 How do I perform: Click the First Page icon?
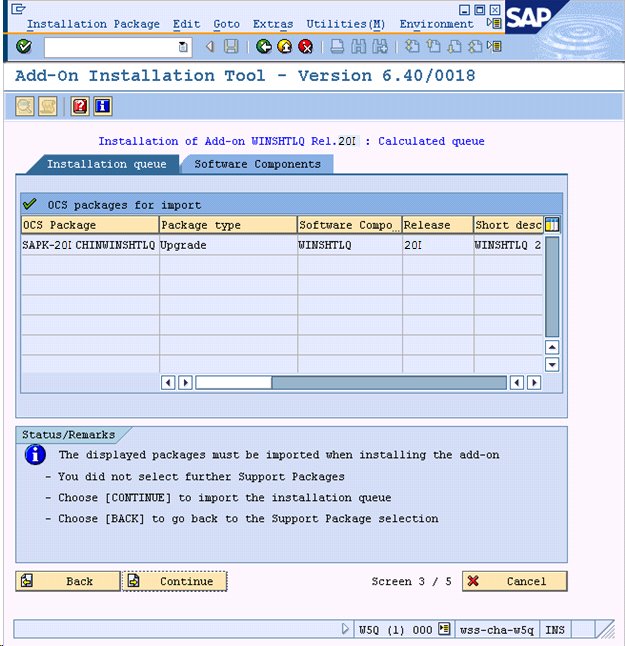click(412, 47)
